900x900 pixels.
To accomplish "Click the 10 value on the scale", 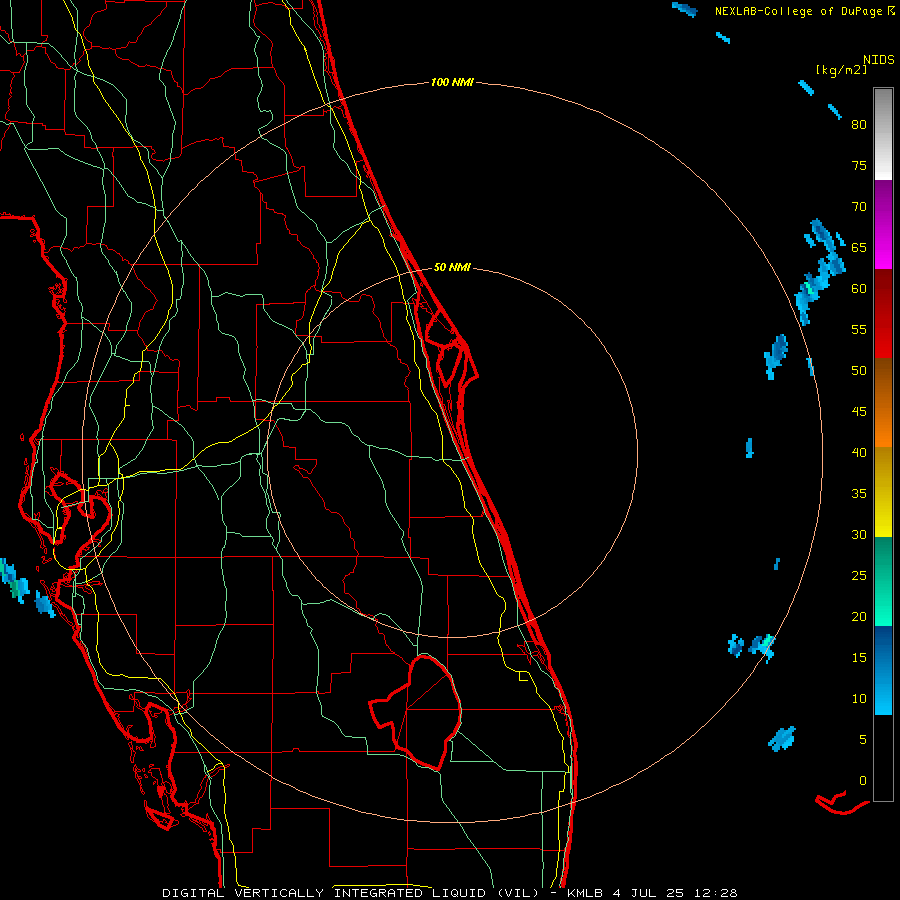I will [x=859, y=699].
